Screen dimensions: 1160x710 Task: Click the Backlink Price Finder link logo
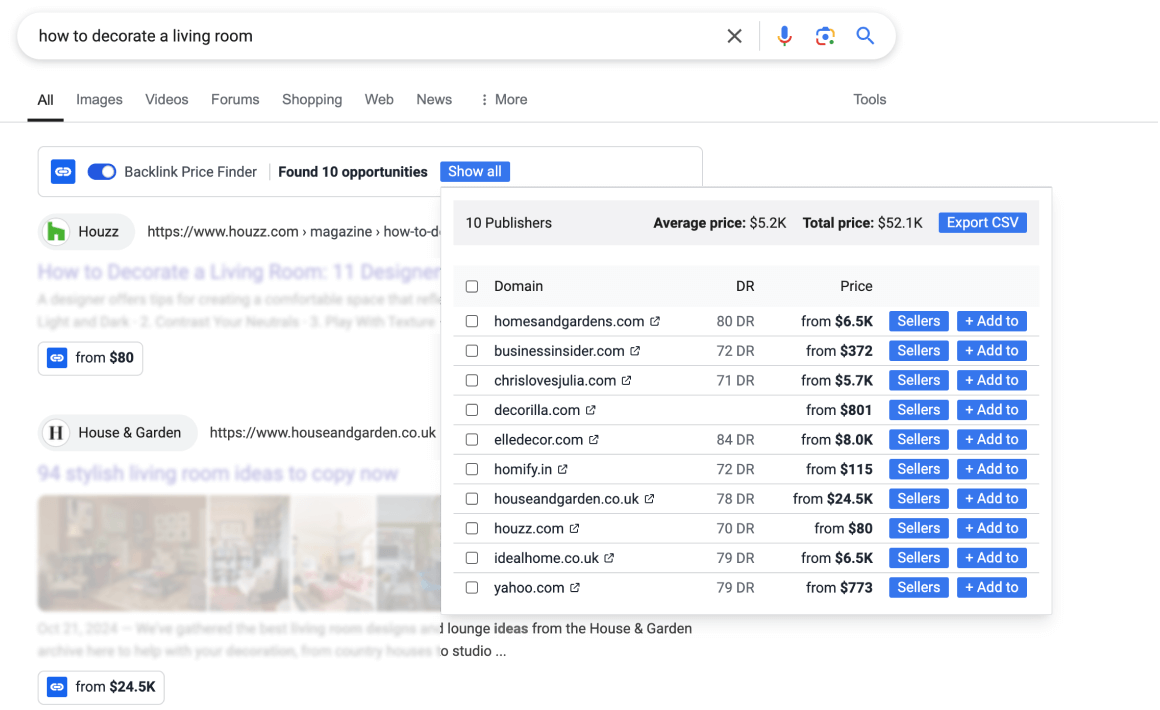coord(63,172)
